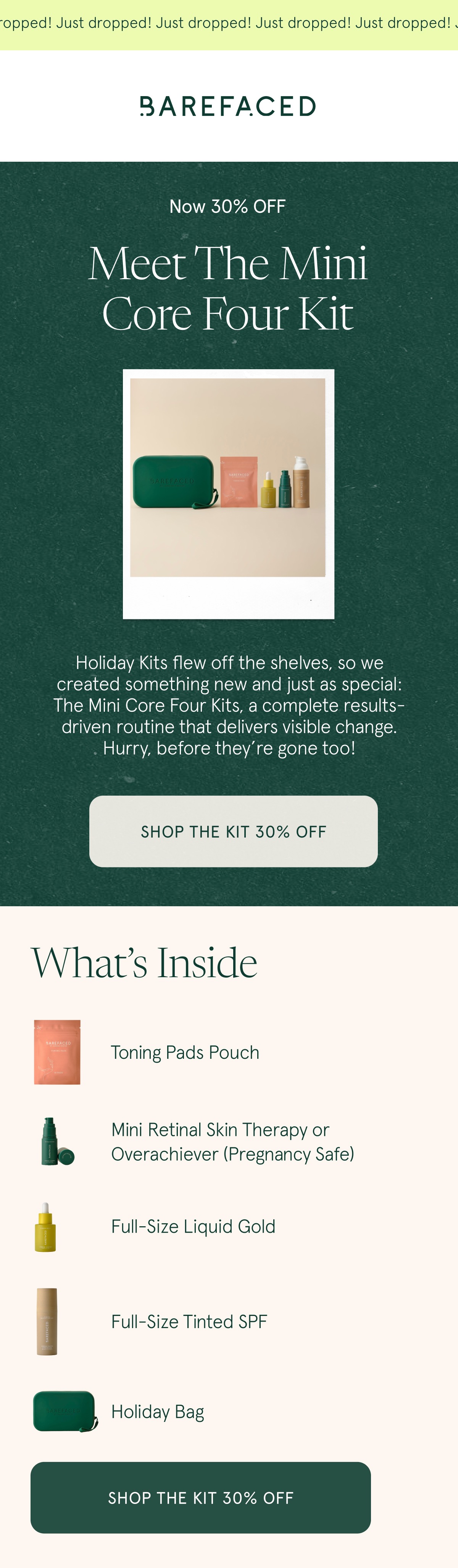Viewport: 458px width, 1568px height.
Task: Click the Holiday Kits description paragraph
Action: [229, 705]
